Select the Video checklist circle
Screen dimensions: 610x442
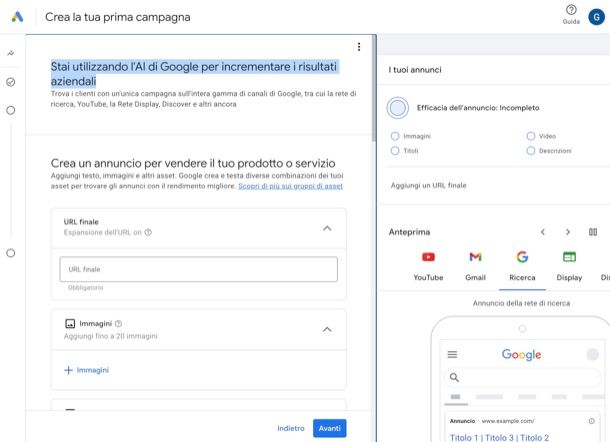click(531, 136)
